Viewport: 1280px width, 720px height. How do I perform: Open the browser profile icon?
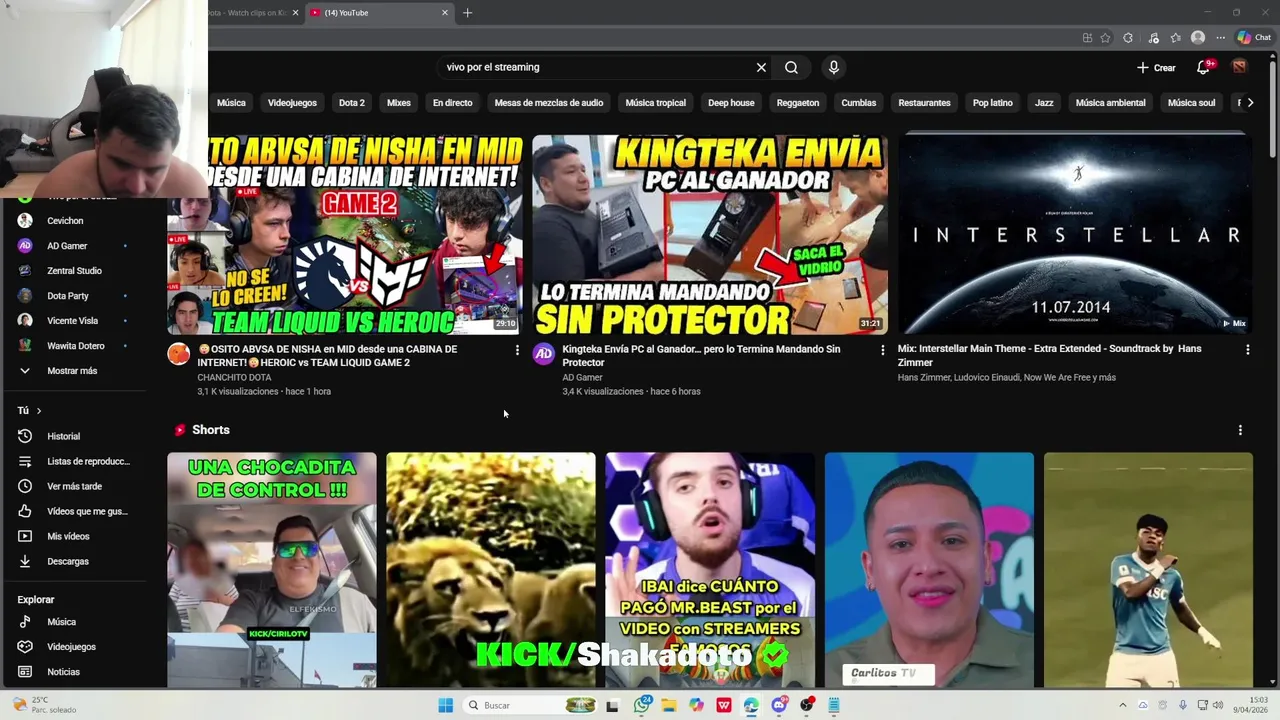(x=1198, y=38)
